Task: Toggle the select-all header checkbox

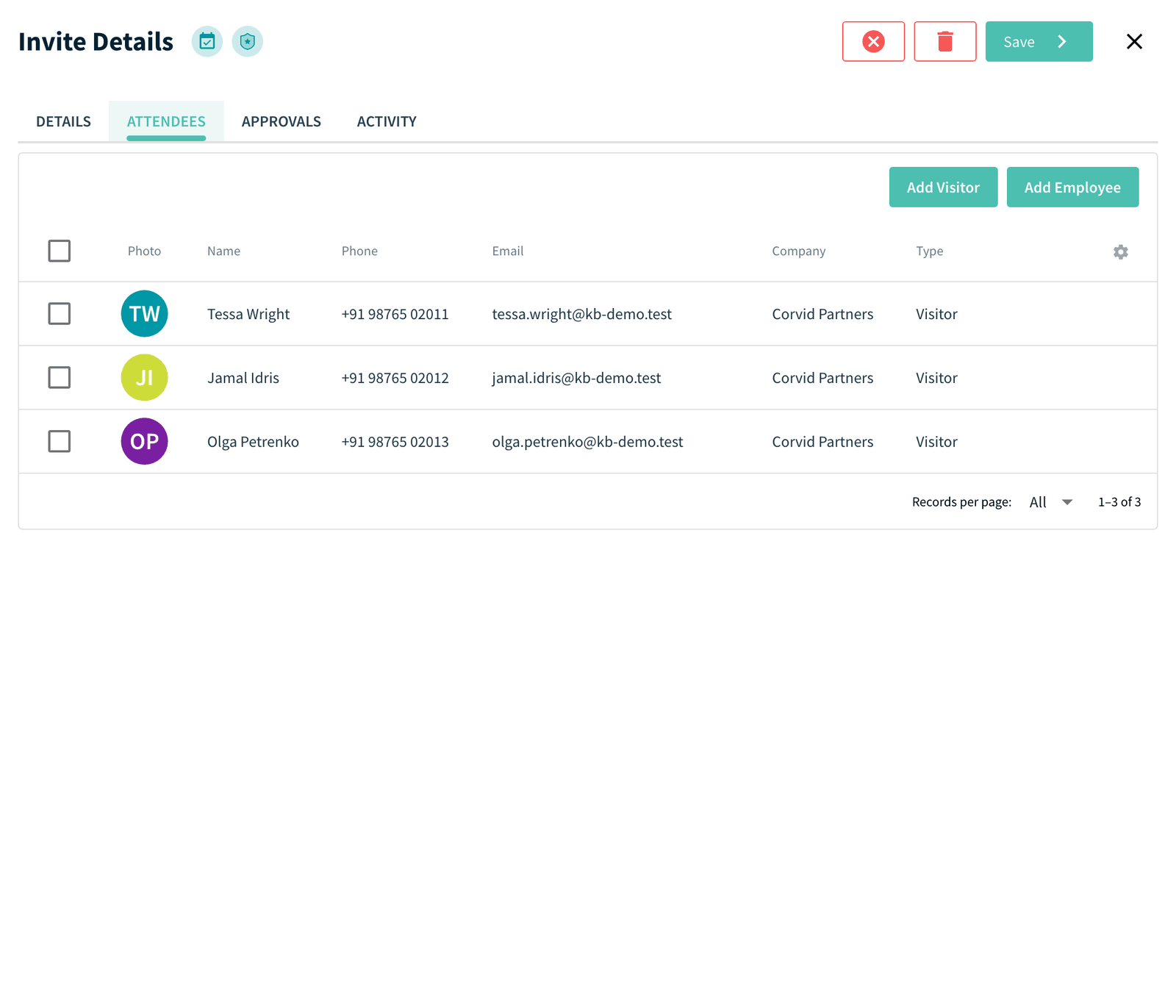Action: click(60, 251)
